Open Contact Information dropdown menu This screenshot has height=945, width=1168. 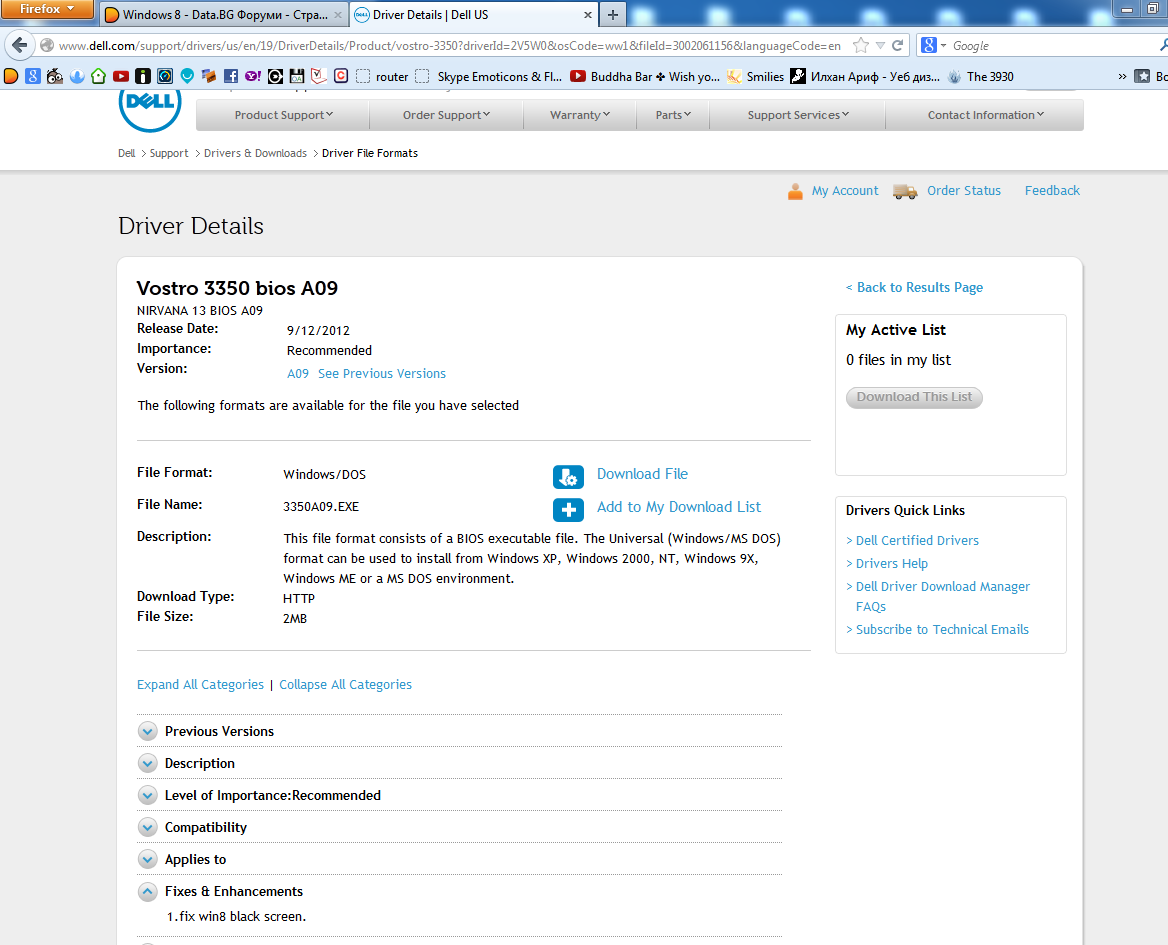(x=985, y=115)
